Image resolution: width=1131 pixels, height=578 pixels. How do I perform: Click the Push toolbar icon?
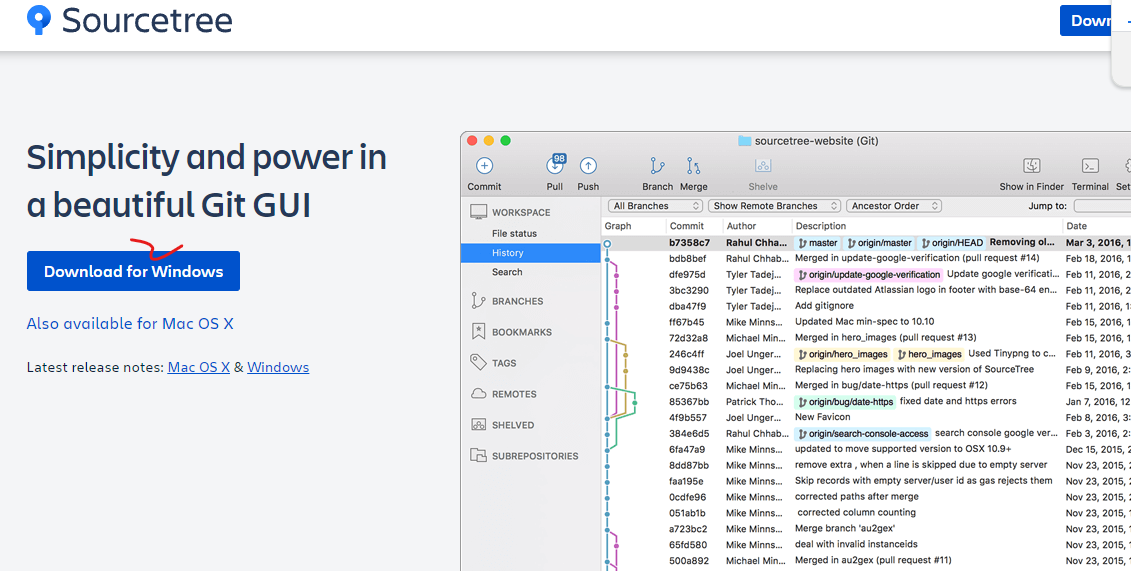[588, 166]
